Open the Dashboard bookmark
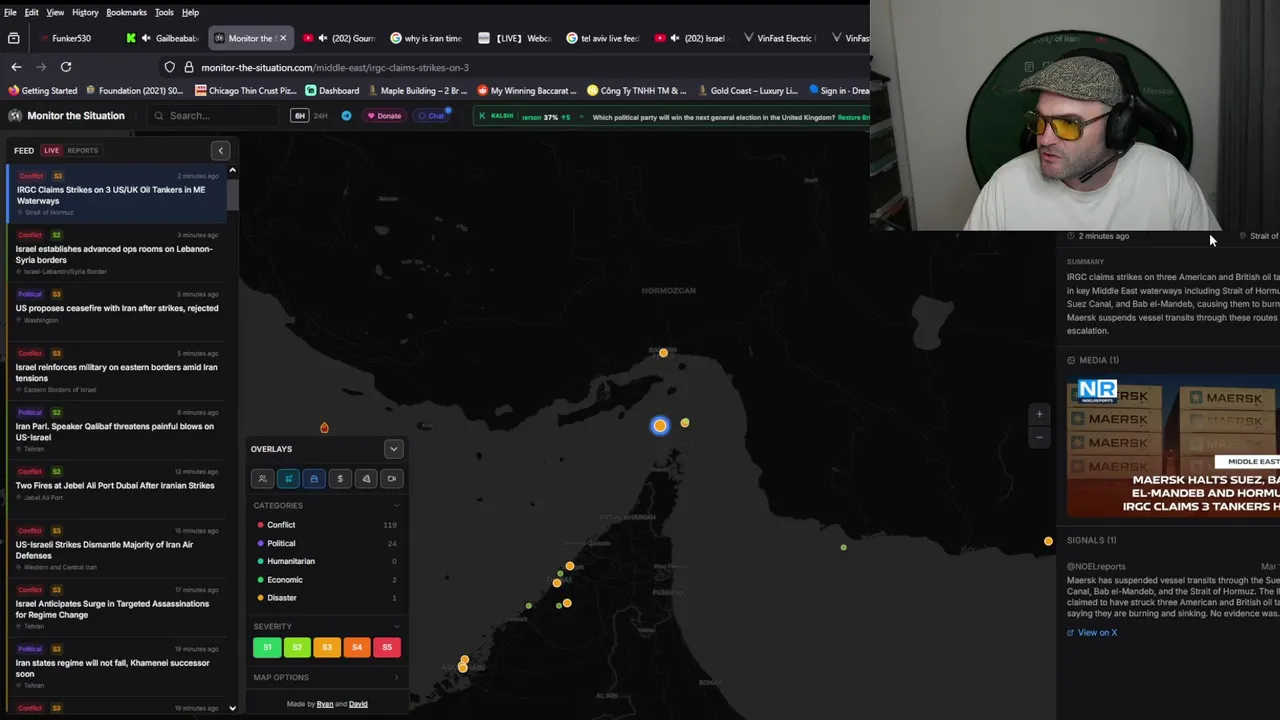This screenshot has height=720, width=1280. [x=332, y=91]
